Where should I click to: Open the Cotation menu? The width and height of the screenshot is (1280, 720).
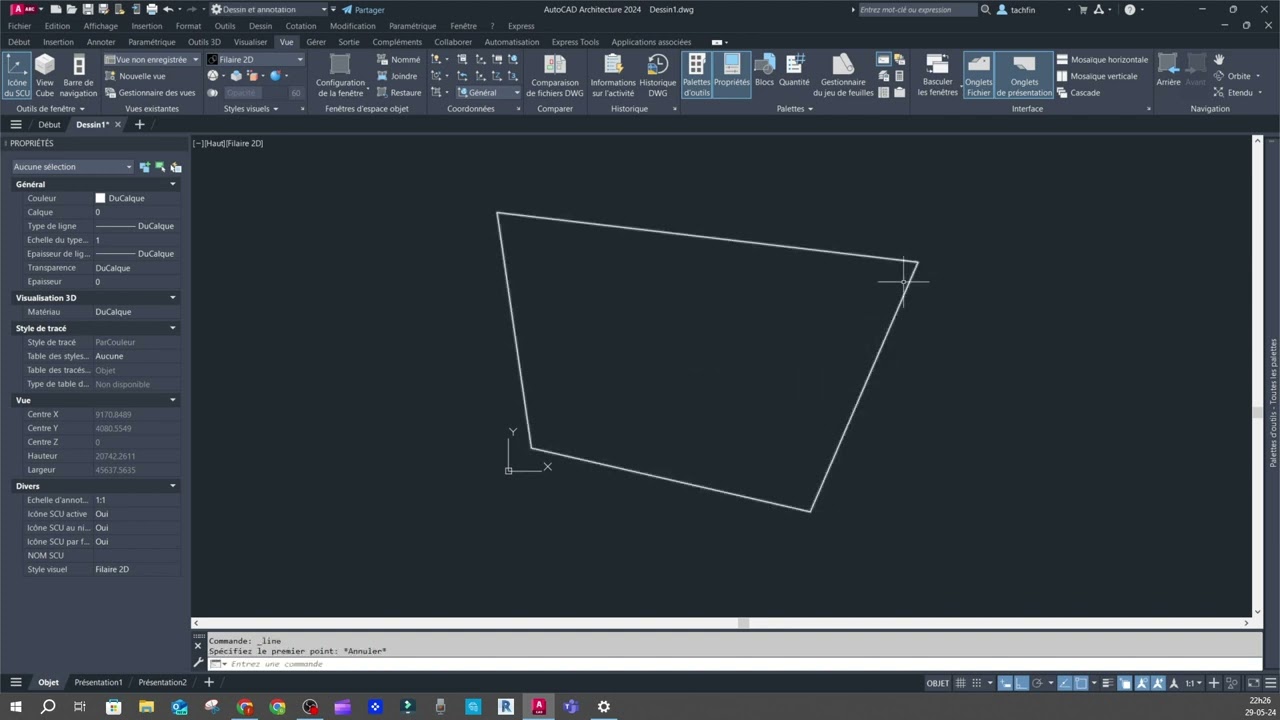300,26
